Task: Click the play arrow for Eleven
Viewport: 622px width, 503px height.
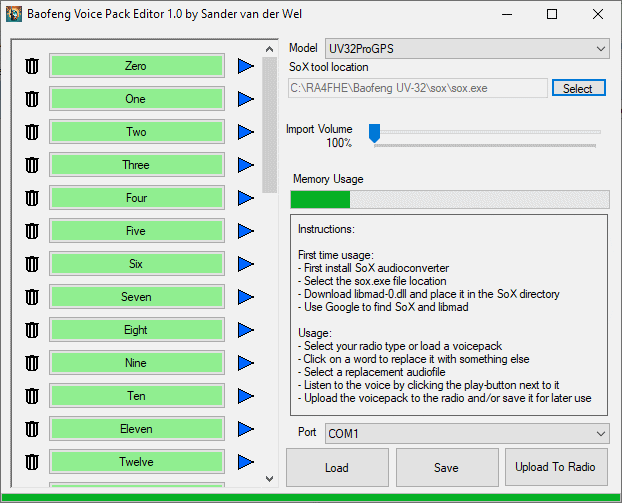Action: pos(246,428)
